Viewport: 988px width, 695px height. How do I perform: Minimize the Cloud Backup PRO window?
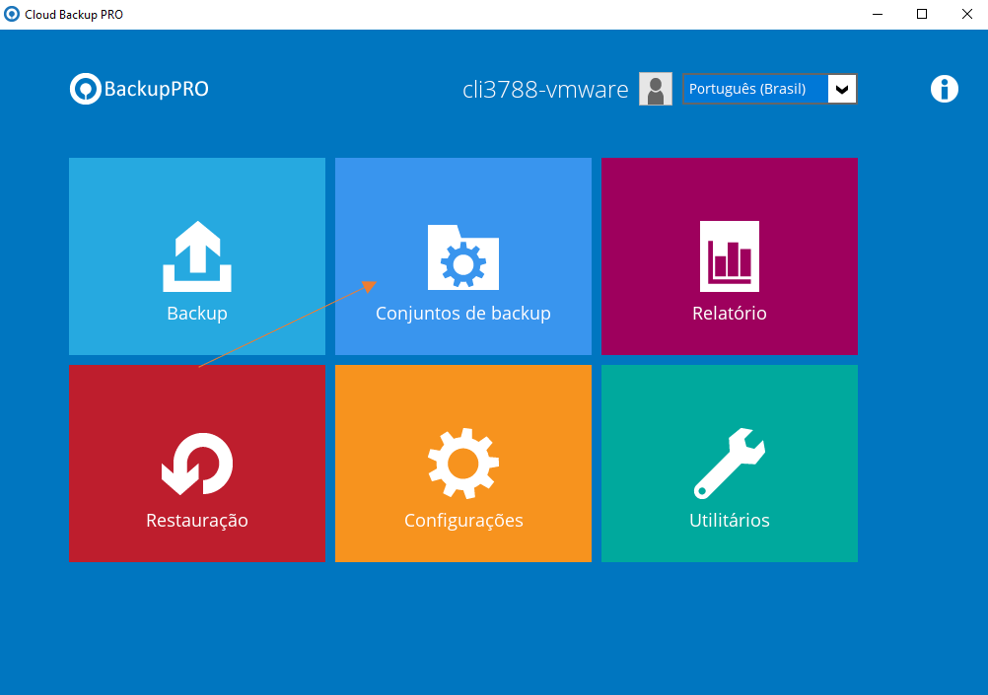point(876,14)
